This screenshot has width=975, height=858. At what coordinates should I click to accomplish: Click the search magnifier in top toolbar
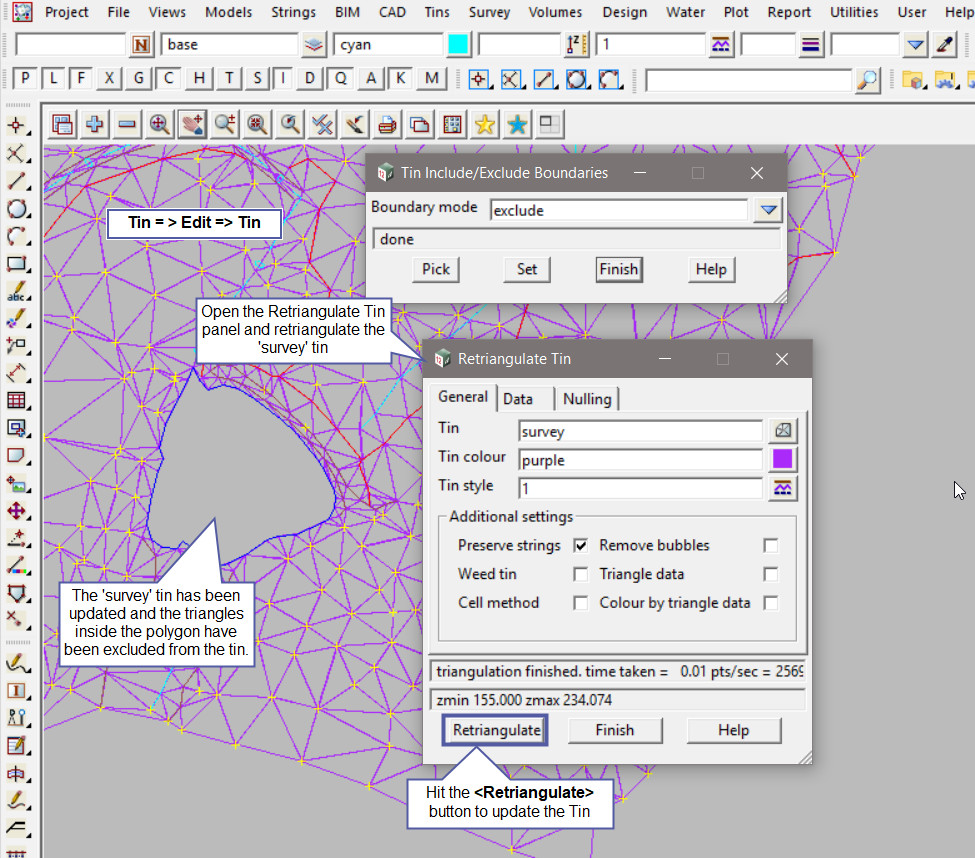coord(869,79)
